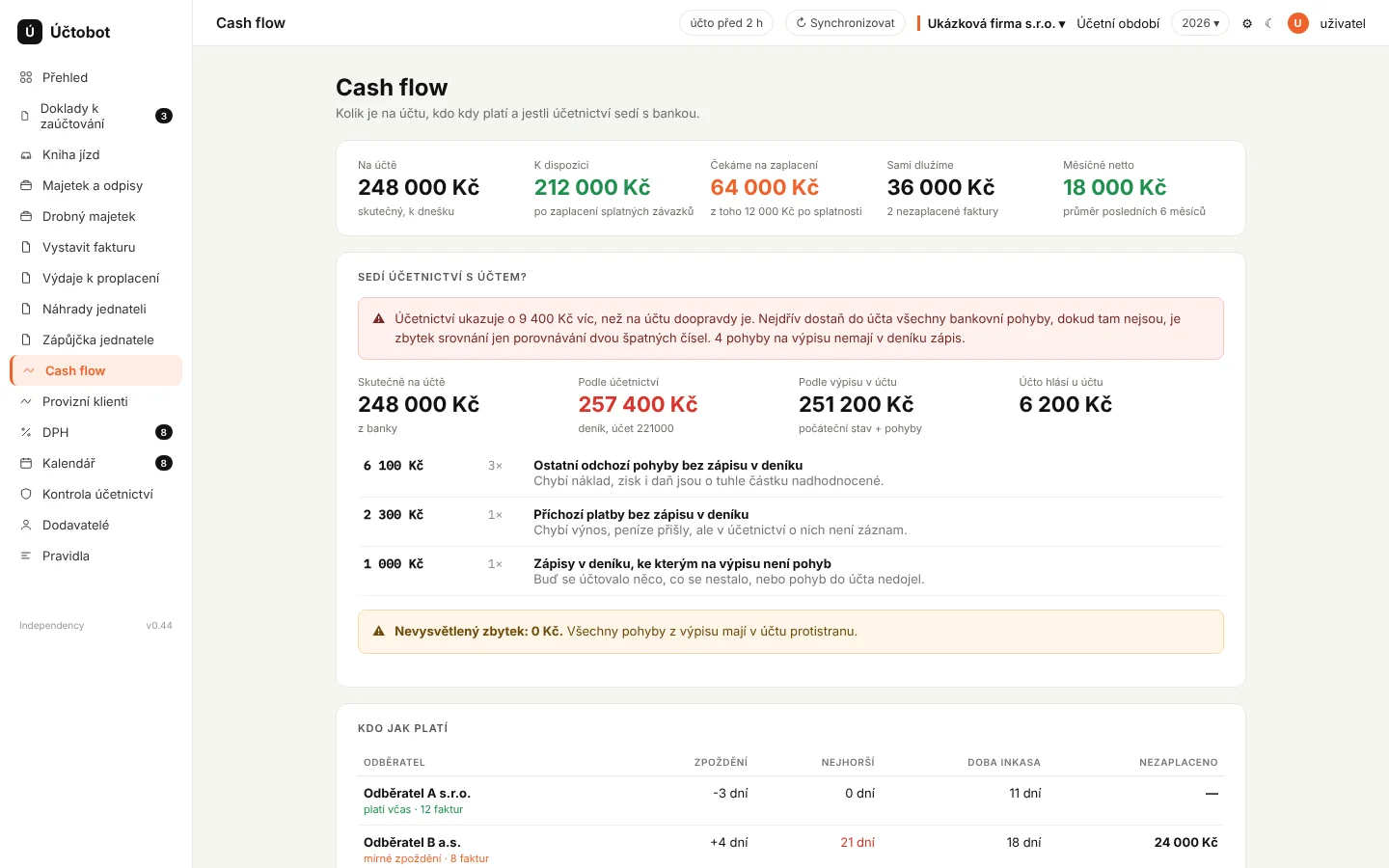Click the Drobný majetek icon
Viewport: 1389px width, 868px height.
tap(26, 216)
